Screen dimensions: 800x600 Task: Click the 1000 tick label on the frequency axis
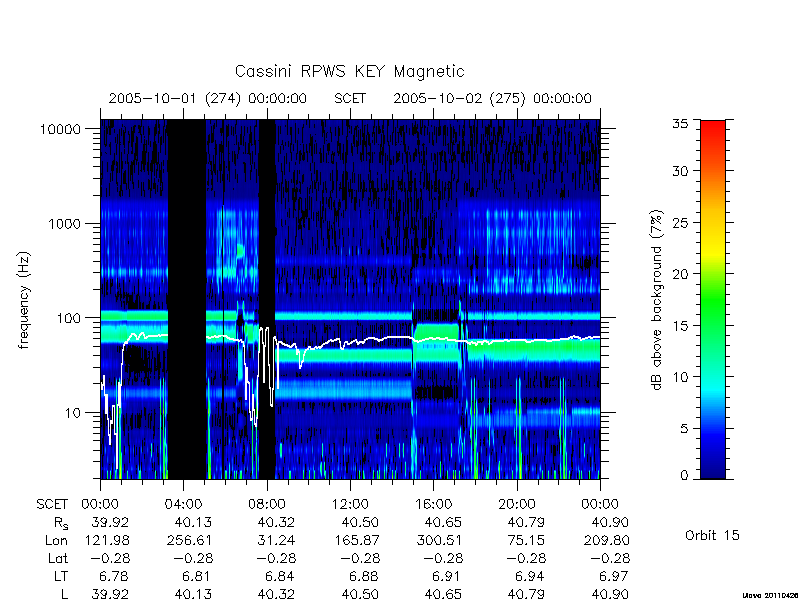[64, 224]
